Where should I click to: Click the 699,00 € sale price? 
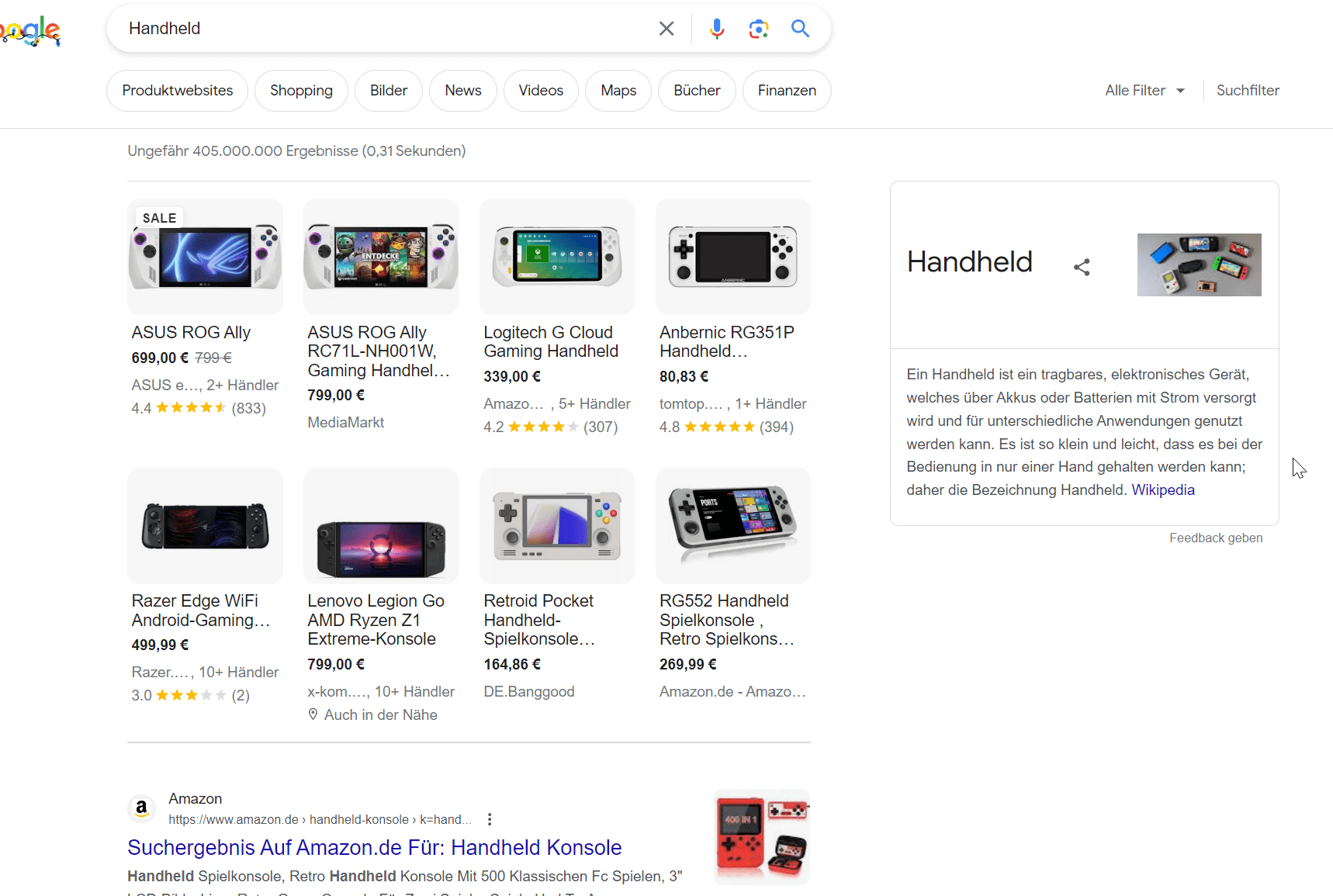coord(160,358)
